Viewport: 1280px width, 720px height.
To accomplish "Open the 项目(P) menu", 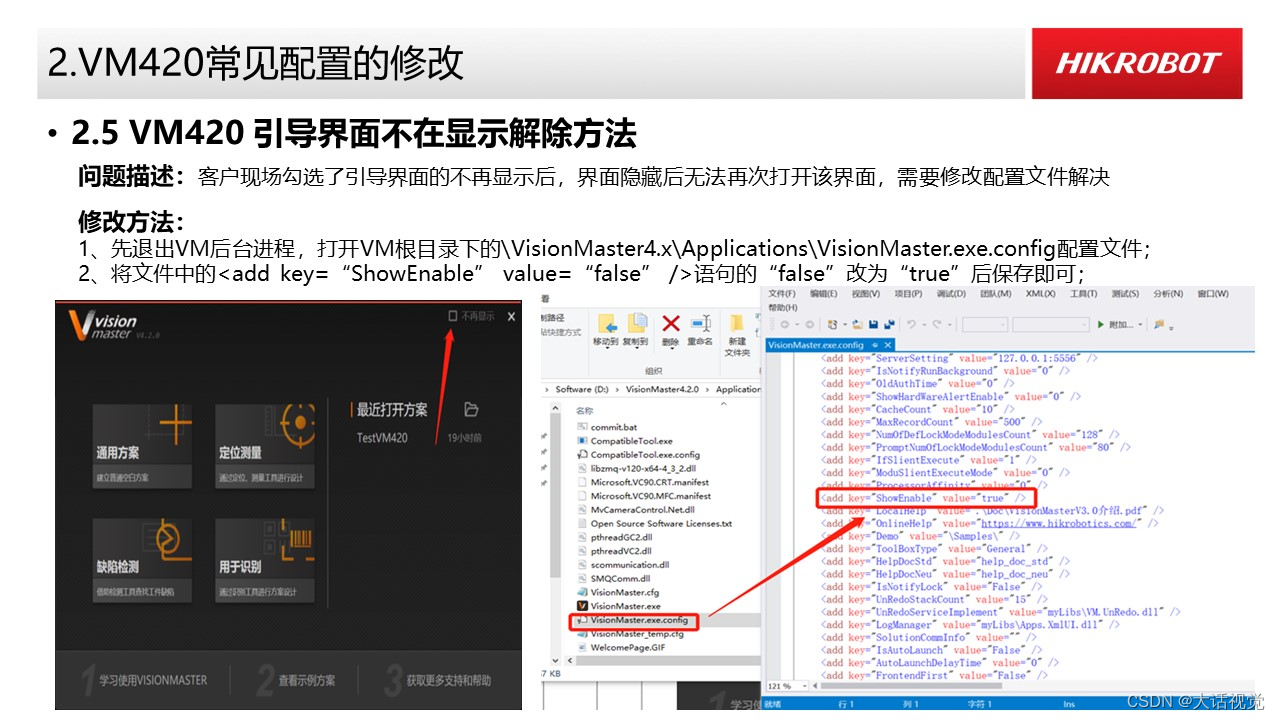I will point(908,294).
